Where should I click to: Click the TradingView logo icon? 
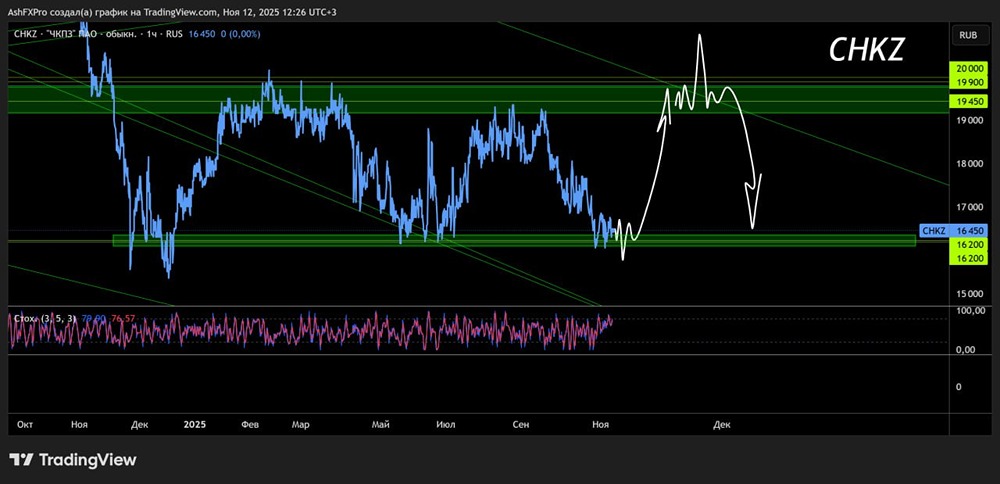22,460
